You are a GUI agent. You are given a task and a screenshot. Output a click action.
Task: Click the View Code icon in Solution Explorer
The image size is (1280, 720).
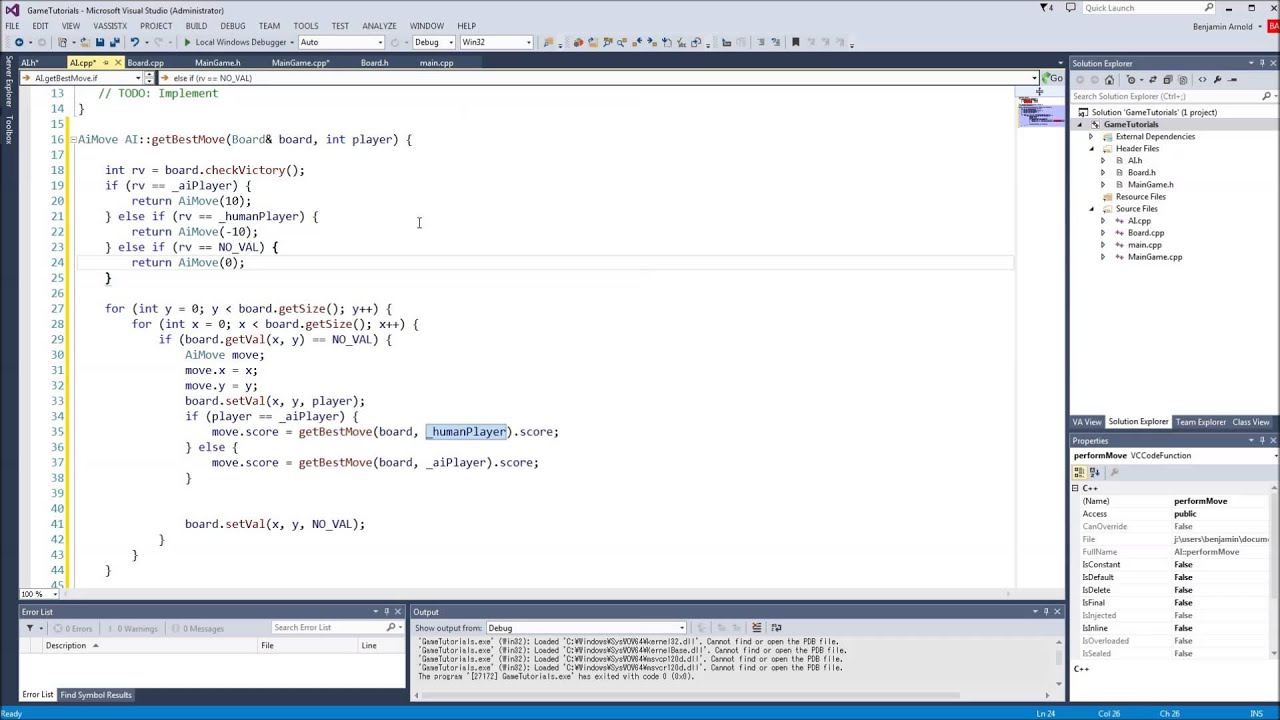1202,80
